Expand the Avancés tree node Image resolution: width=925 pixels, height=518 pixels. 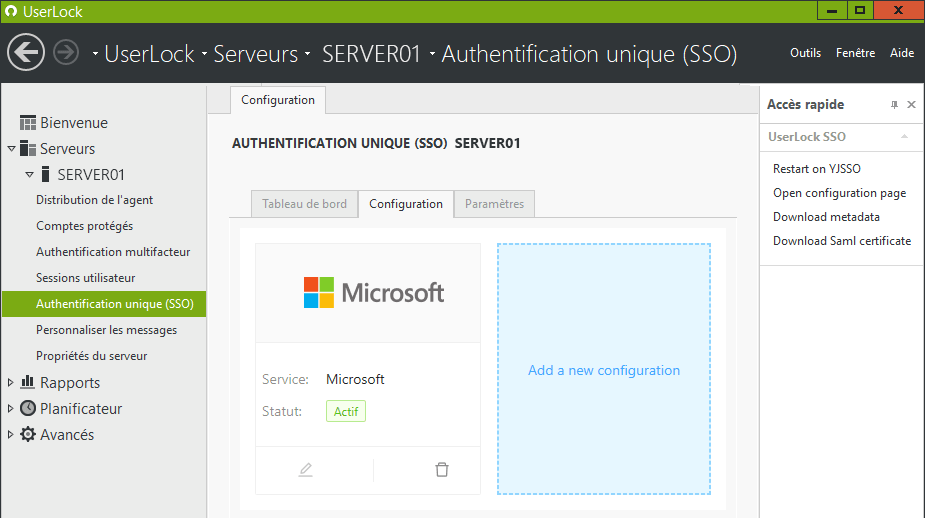(x=10, y=434)
